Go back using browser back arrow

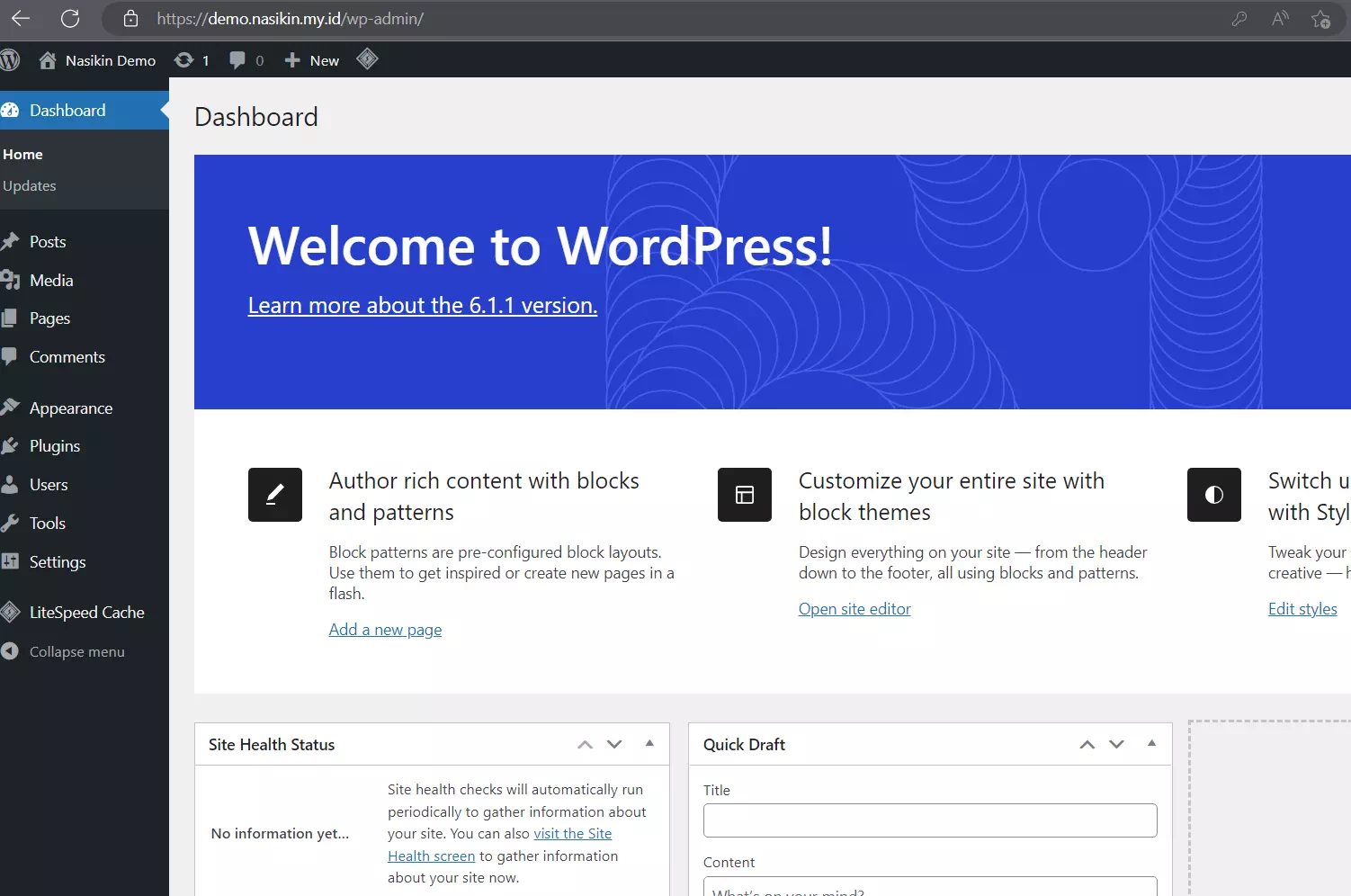tap(21, 18)
